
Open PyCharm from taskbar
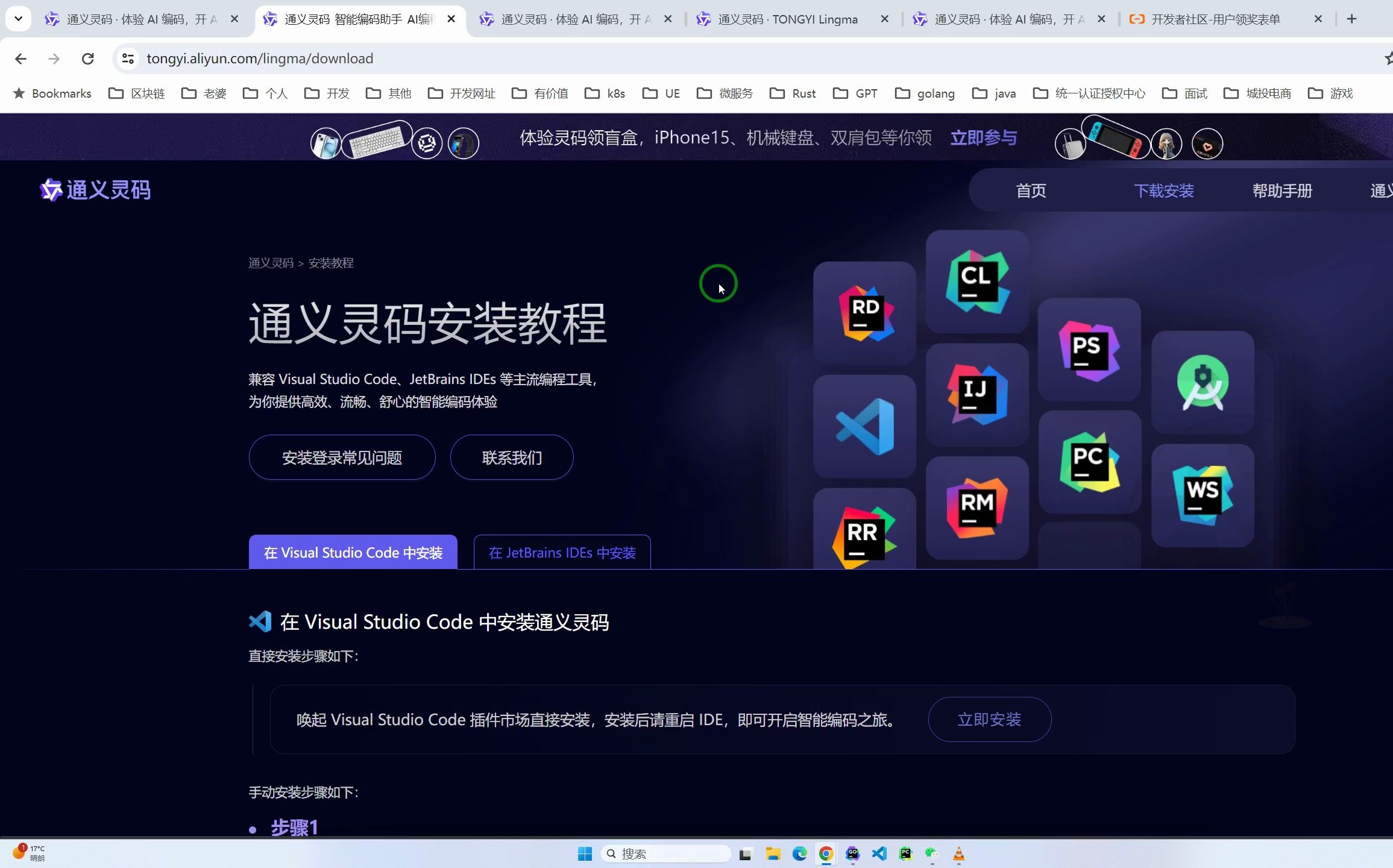[x=906, y=854]
